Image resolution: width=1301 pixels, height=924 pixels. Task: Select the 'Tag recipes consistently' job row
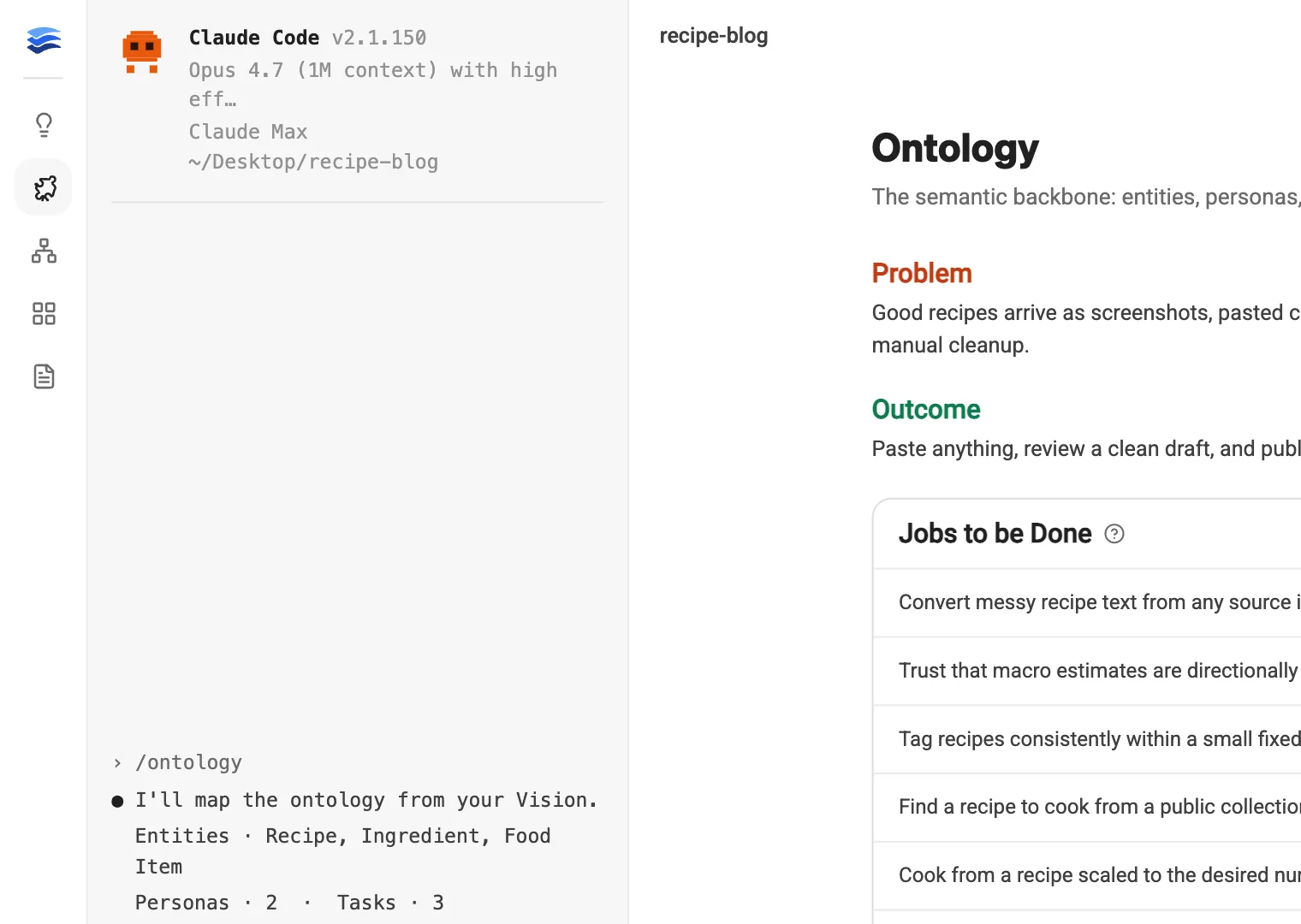point(1087,739)
